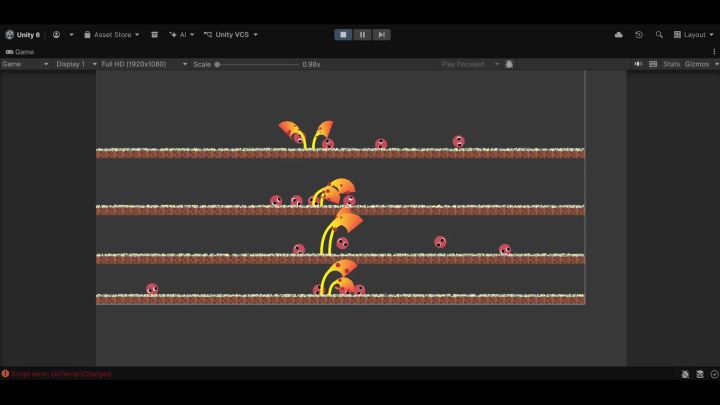Click the 0.98x scale value

(311, 64)
